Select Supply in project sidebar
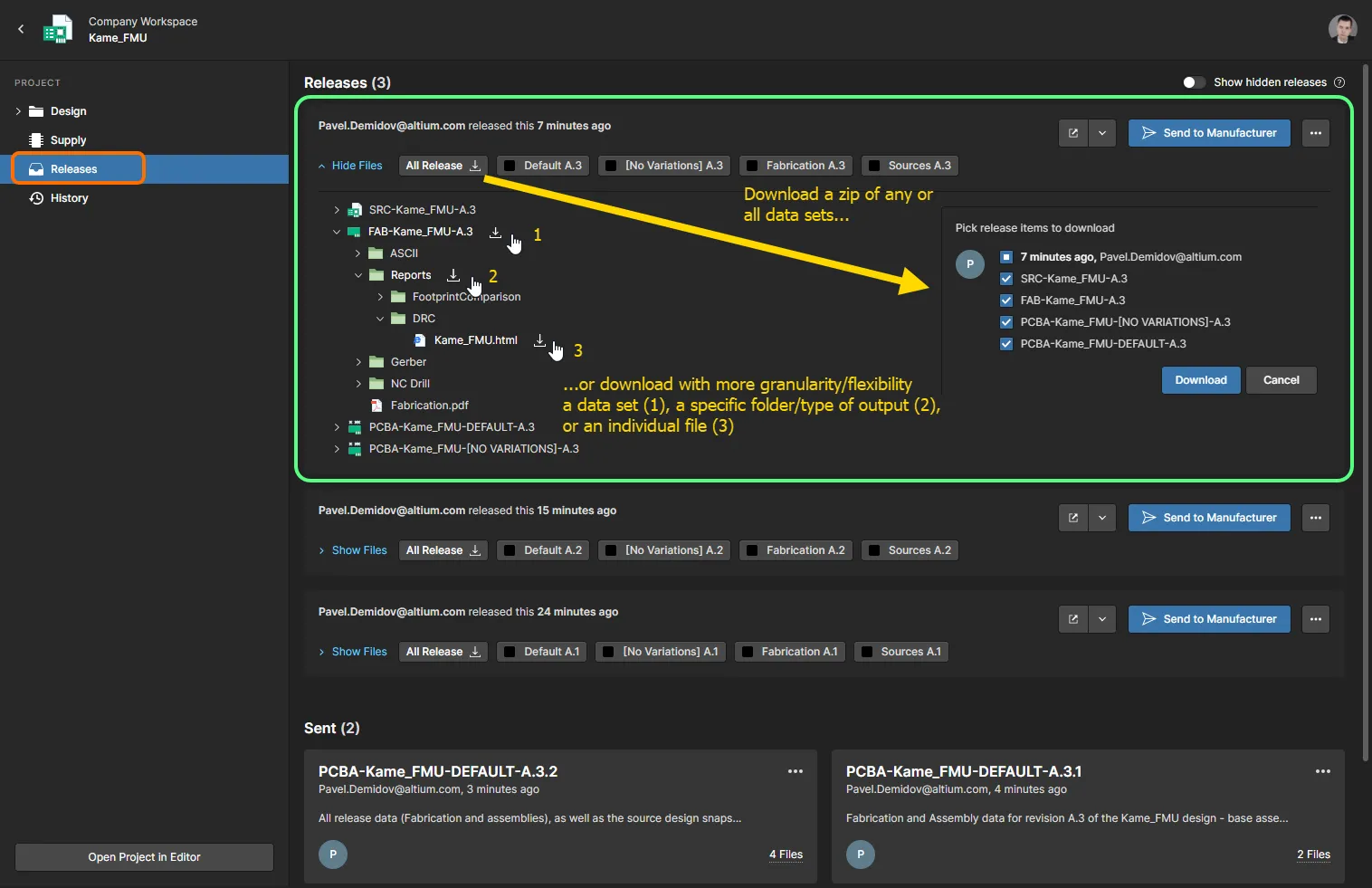The height and width of the screenshot is (888, 1372). [x=68, y=140]
